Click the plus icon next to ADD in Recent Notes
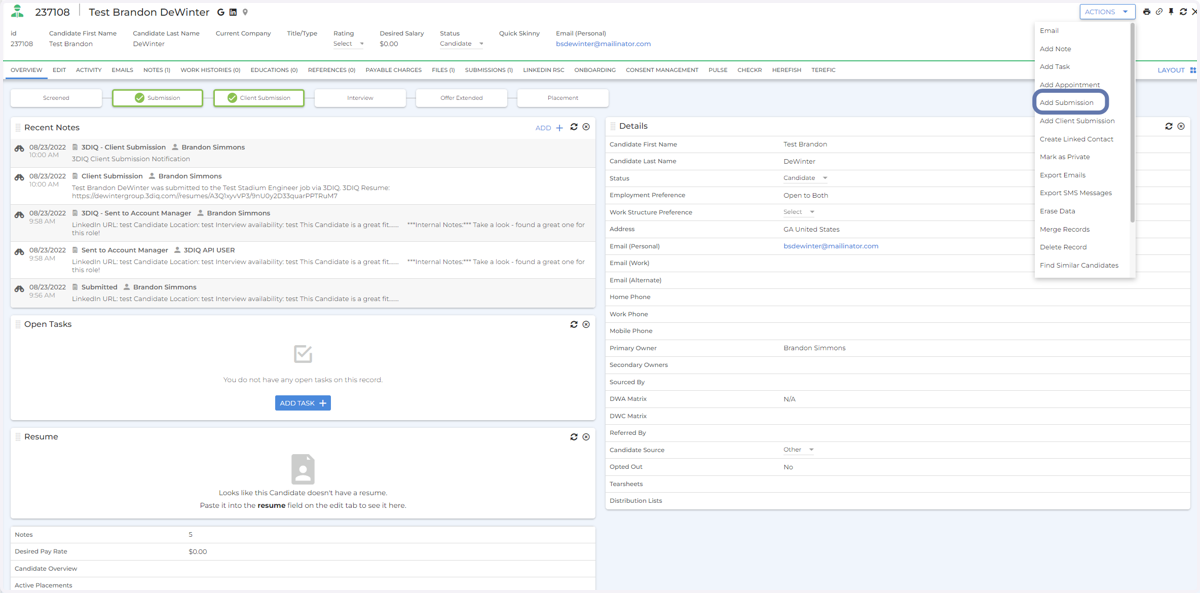This screenshot has width=1200, height=593. point(559,128)
